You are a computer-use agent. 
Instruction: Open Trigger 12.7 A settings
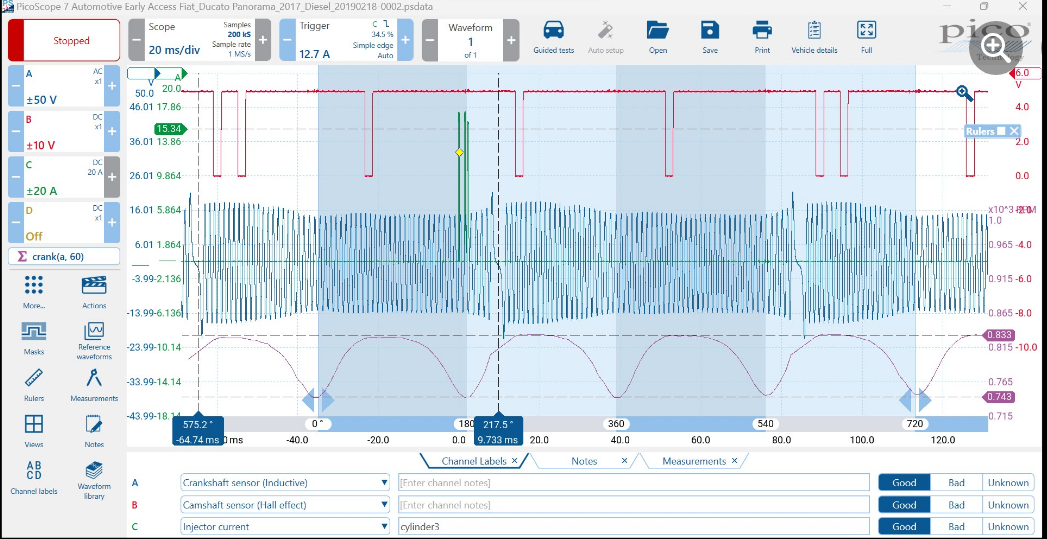(346, 40)
